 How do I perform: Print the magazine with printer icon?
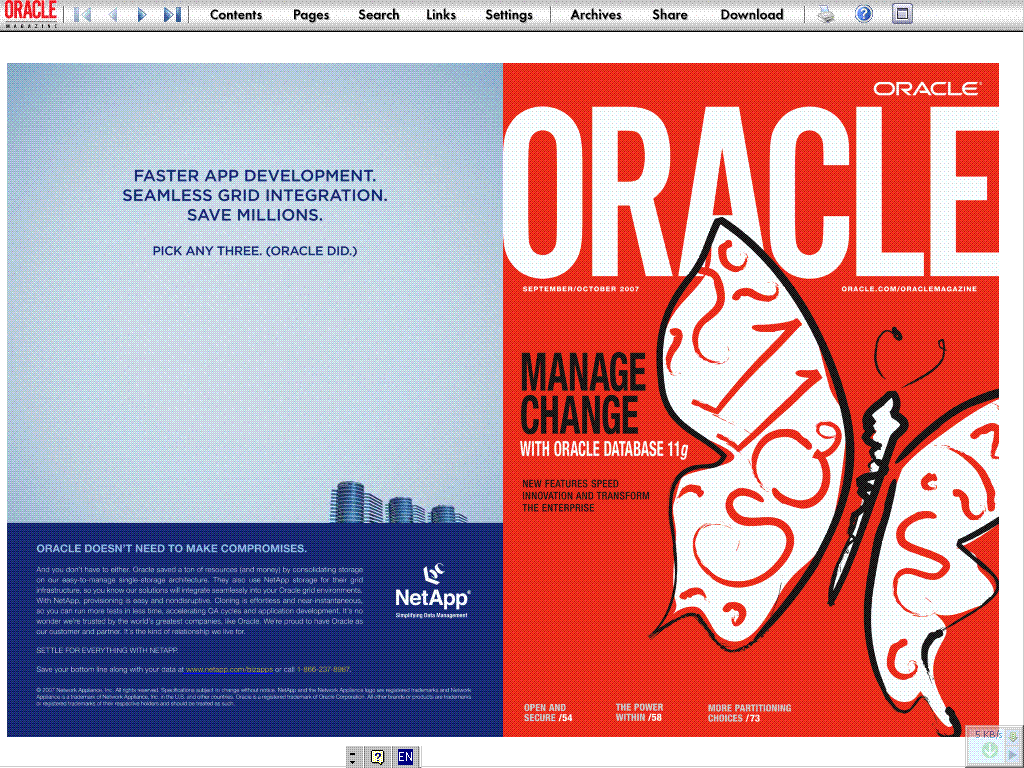[826, 15]
